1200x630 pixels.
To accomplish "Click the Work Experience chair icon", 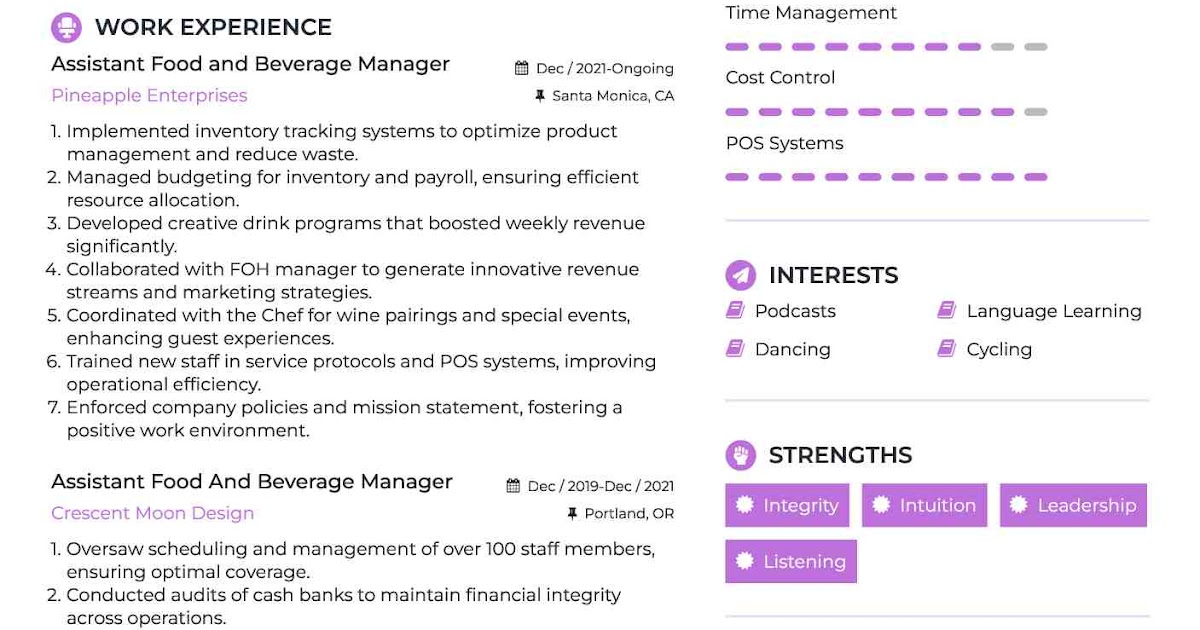I will [x=66, y=27].
